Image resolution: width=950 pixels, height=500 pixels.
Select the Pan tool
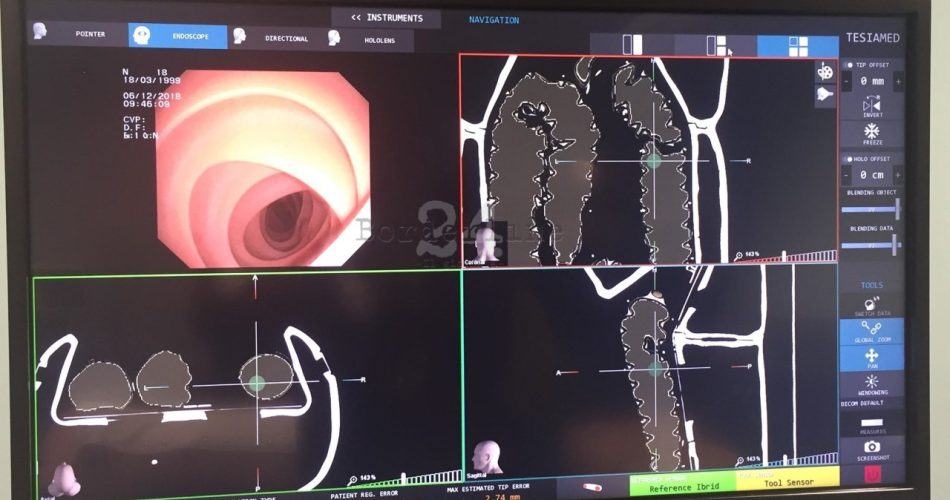872,358
